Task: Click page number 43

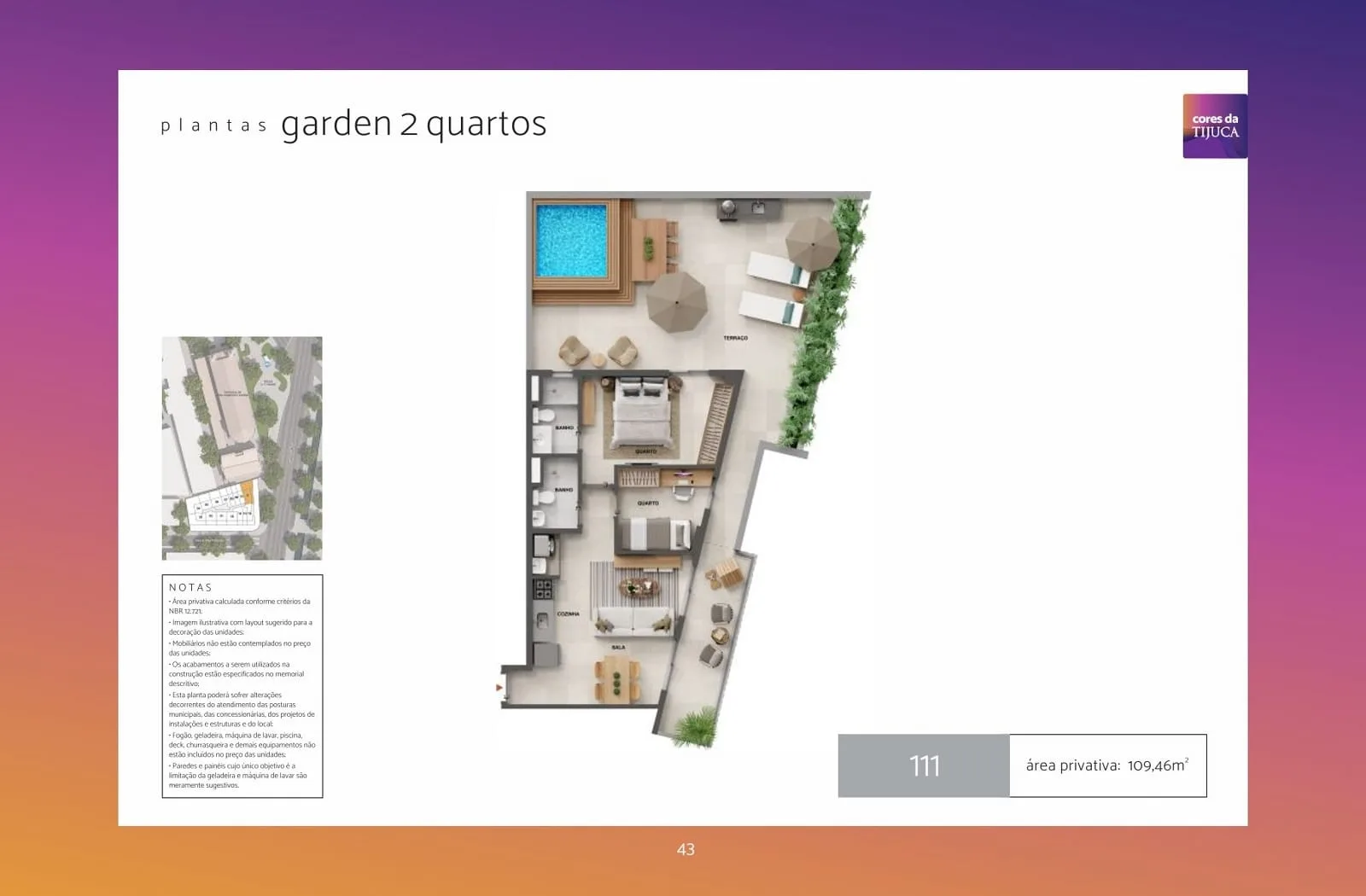Action: point(686,849)
